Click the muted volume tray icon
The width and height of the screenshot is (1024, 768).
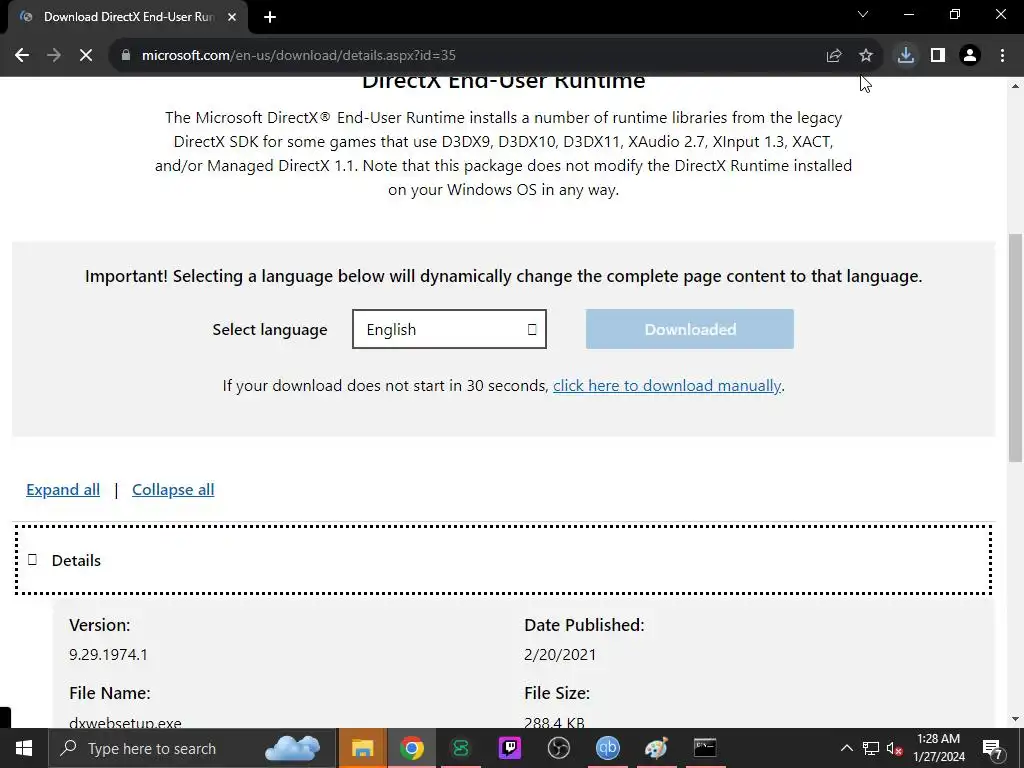[895, 748]
